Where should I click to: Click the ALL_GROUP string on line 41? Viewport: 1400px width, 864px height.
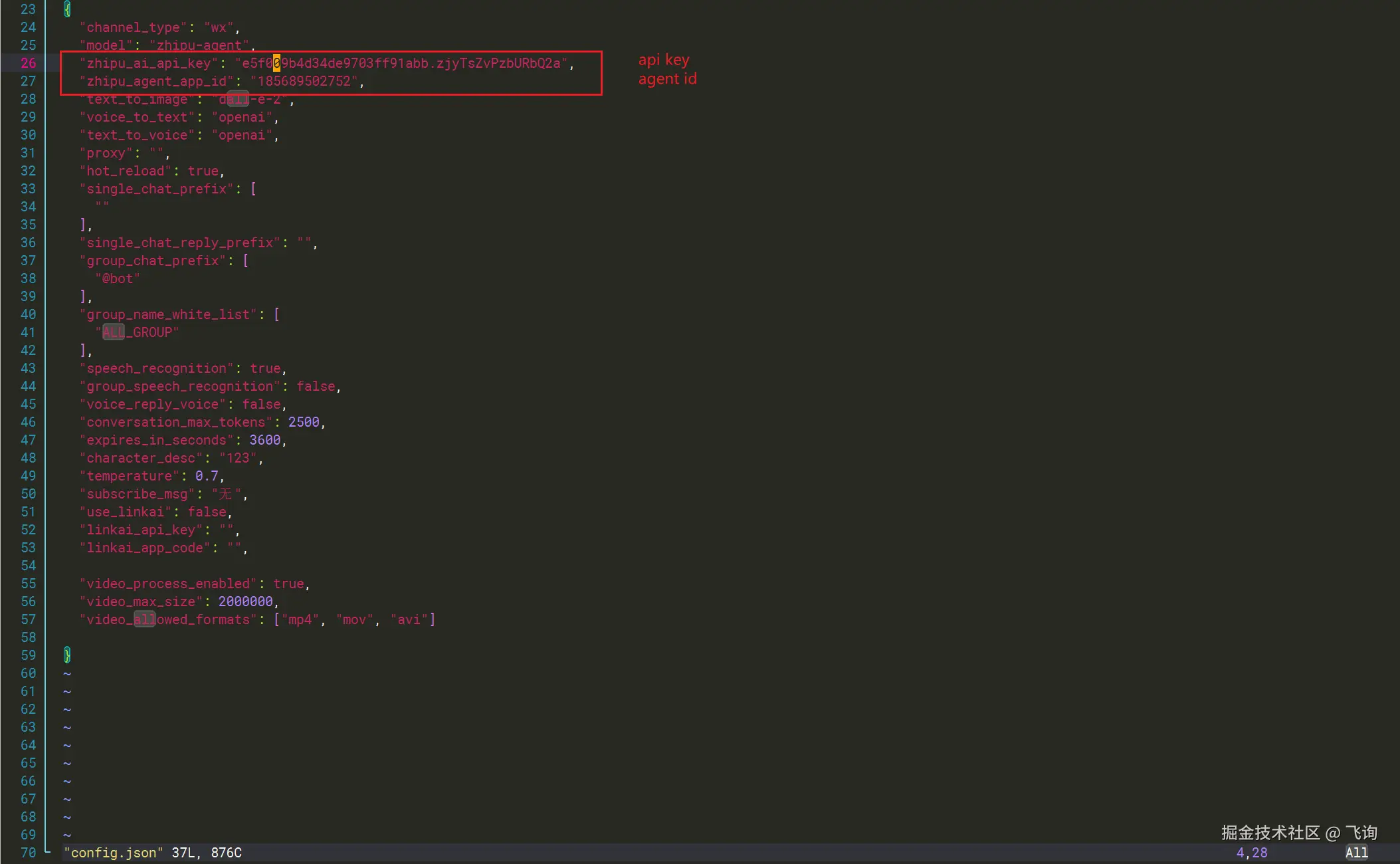click(x=137, y=332)
